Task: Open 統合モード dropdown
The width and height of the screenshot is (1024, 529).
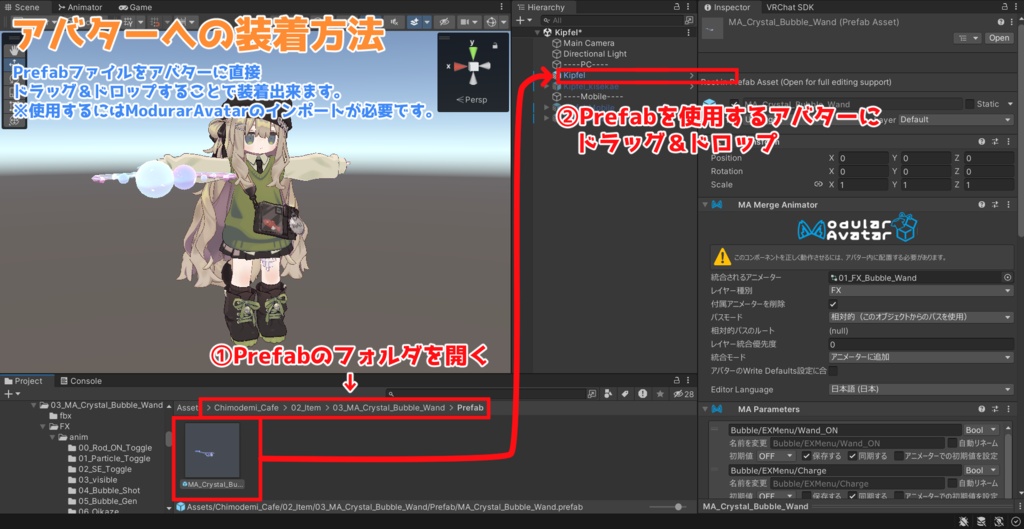Action: [920, 357]
